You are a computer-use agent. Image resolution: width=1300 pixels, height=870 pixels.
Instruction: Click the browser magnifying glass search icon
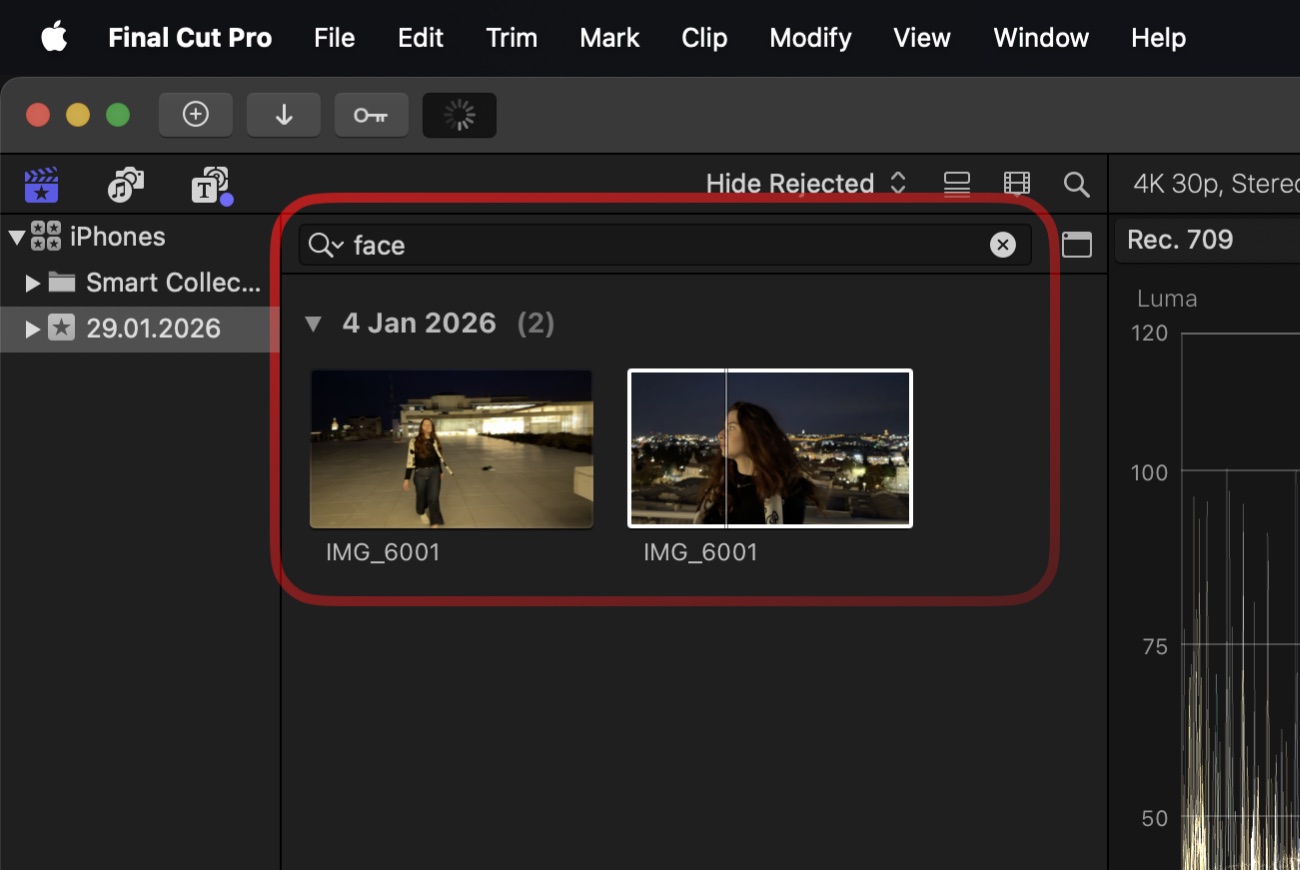pyautogui.click(x=1076, y=184)
